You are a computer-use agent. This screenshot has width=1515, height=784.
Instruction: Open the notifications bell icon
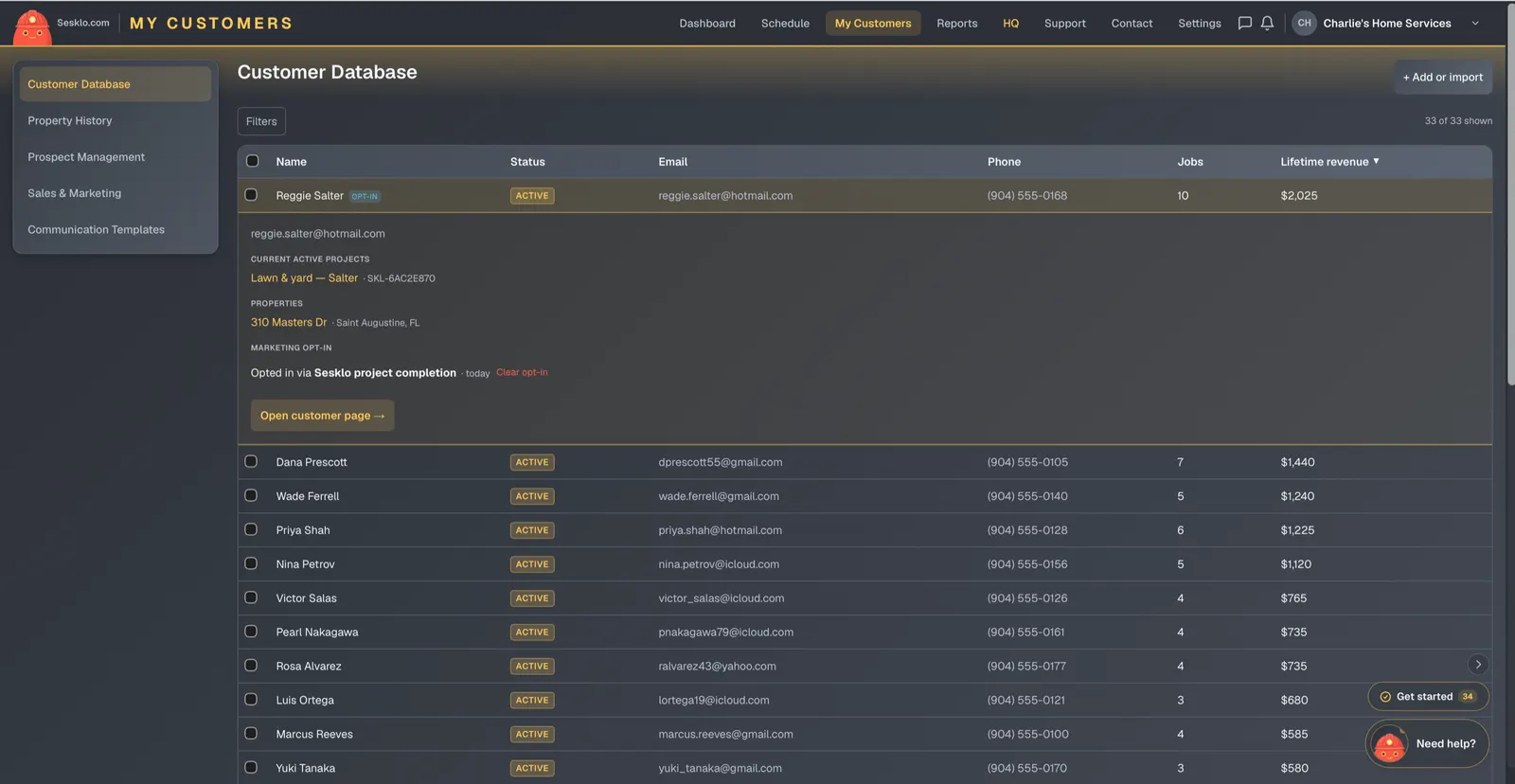pos(1267,24)
